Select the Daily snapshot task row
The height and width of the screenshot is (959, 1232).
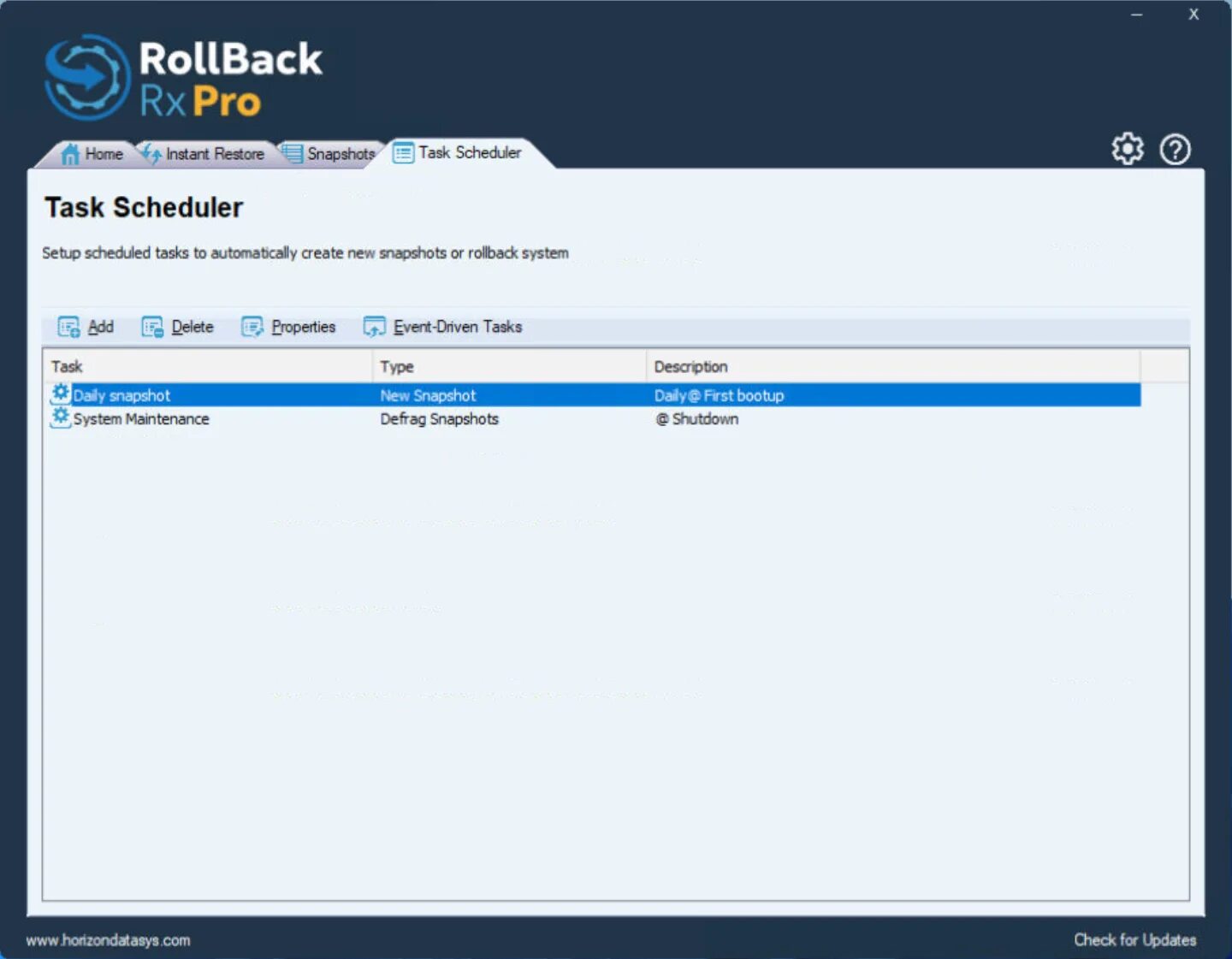pos(594,395)
